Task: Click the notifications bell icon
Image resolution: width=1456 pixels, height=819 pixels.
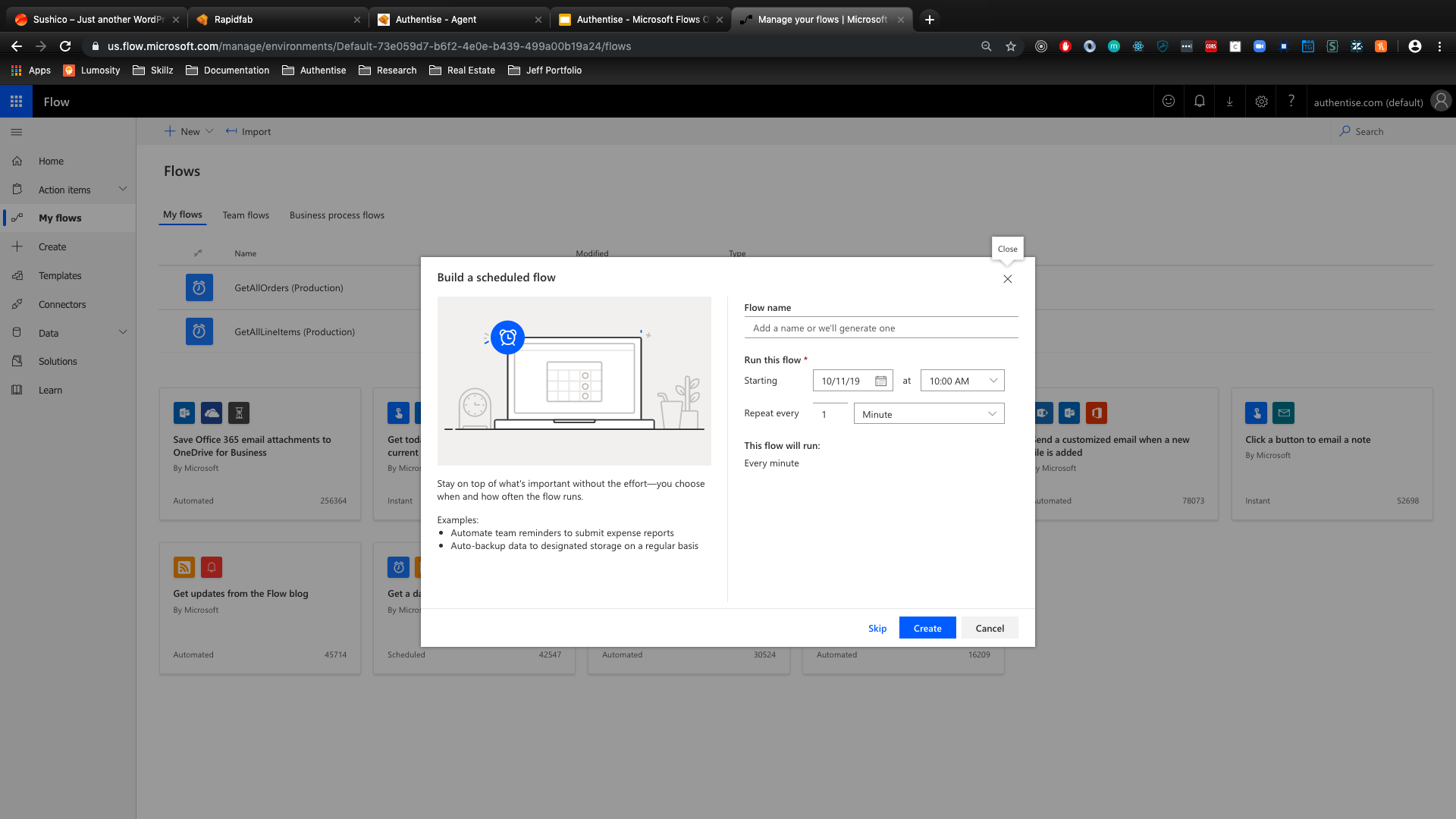Action: coord(1199,102)
